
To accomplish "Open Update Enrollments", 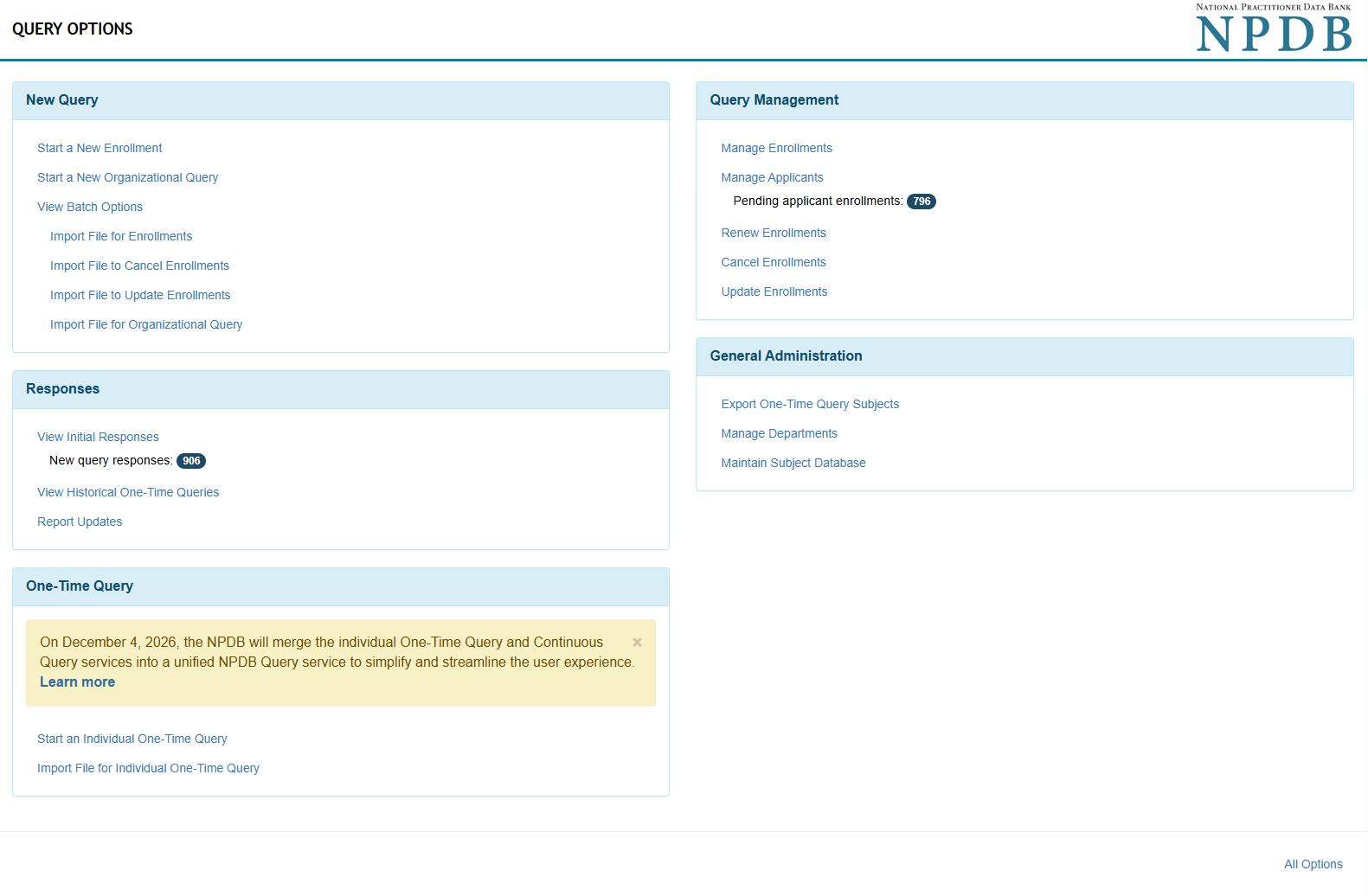I will click(x=774, y=291).
